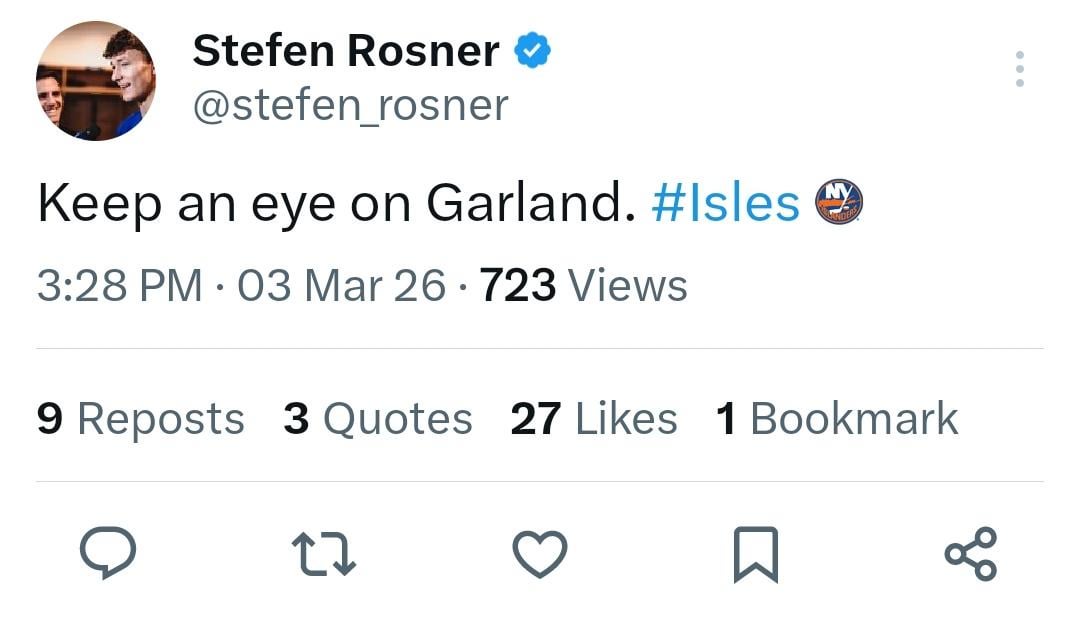The width and height of the screenshot is (1080, 620).
Task: Click the Stefen Rosner display name
Action: coord(346,50)
